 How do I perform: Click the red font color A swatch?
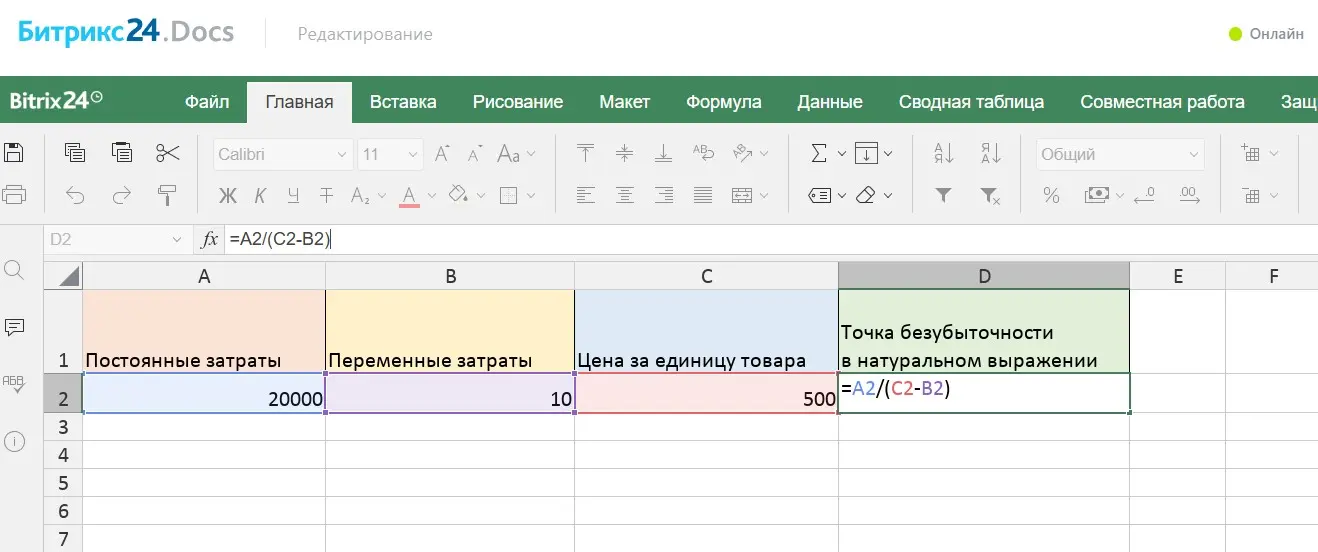[x=409, y=195]
